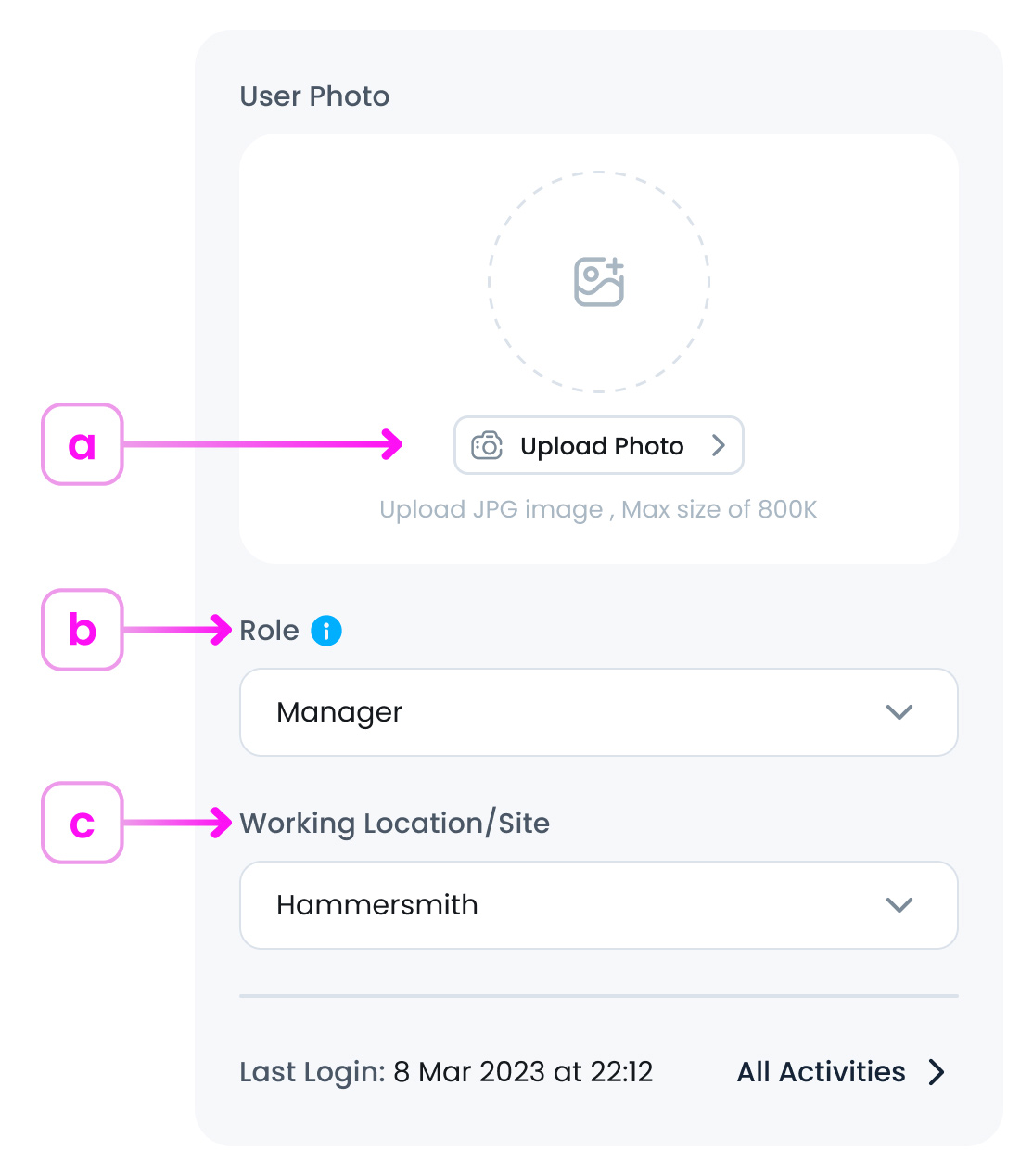Click the User Photo section label
Viewport: 1033px width, 1176px height.
coord(314,96)
